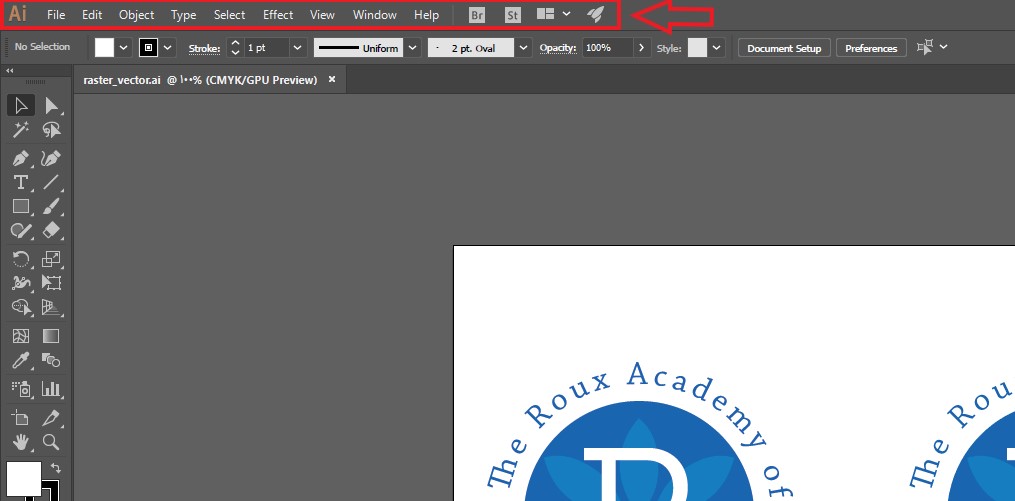Open the Type menu
Viewport: 1015px width, 501px height.
pyautogui.click(x=183, y=15)
